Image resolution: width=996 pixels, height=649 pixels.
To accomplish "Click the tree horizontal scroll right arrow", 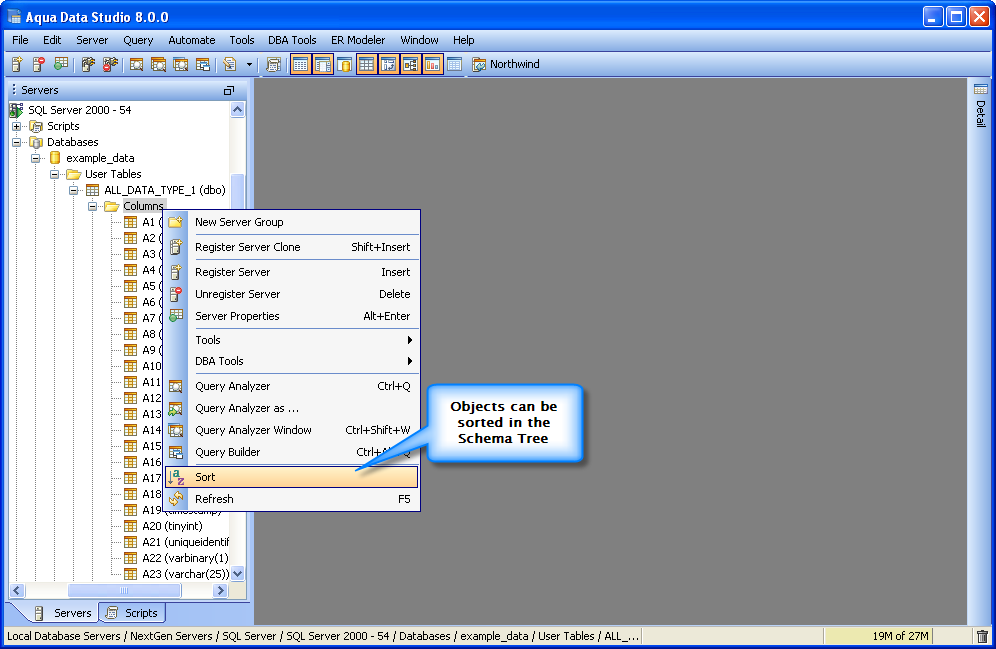I will pos(220,591).
